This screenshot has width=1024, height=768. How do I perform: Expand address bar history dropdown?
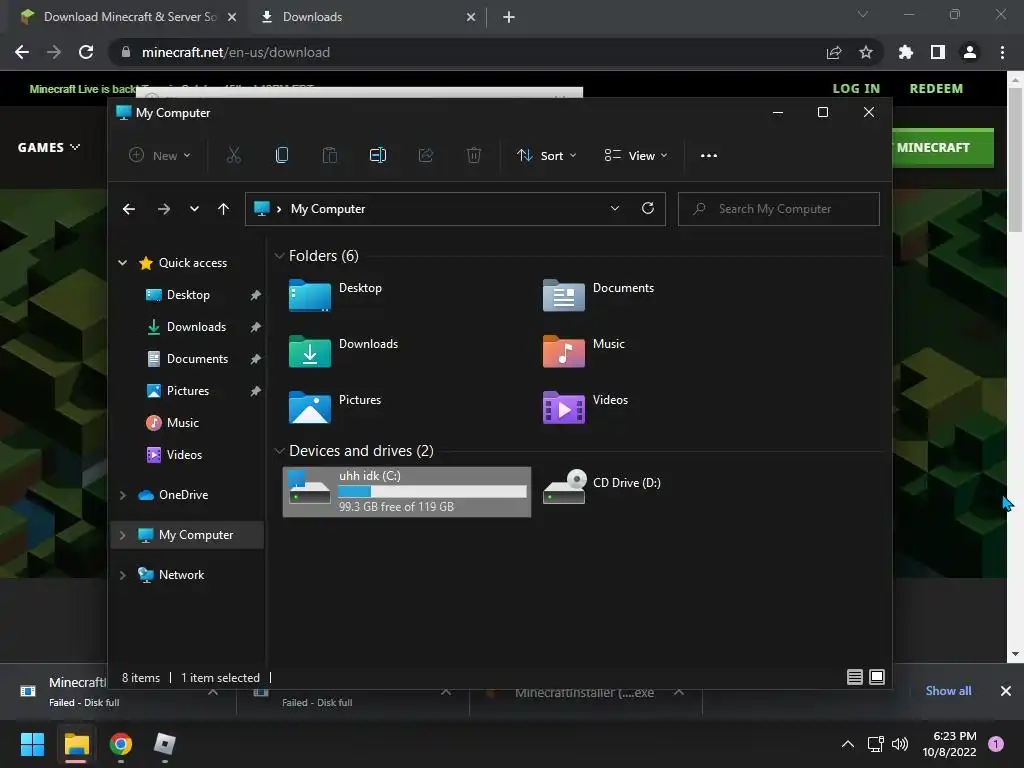(x=615, y=208)
